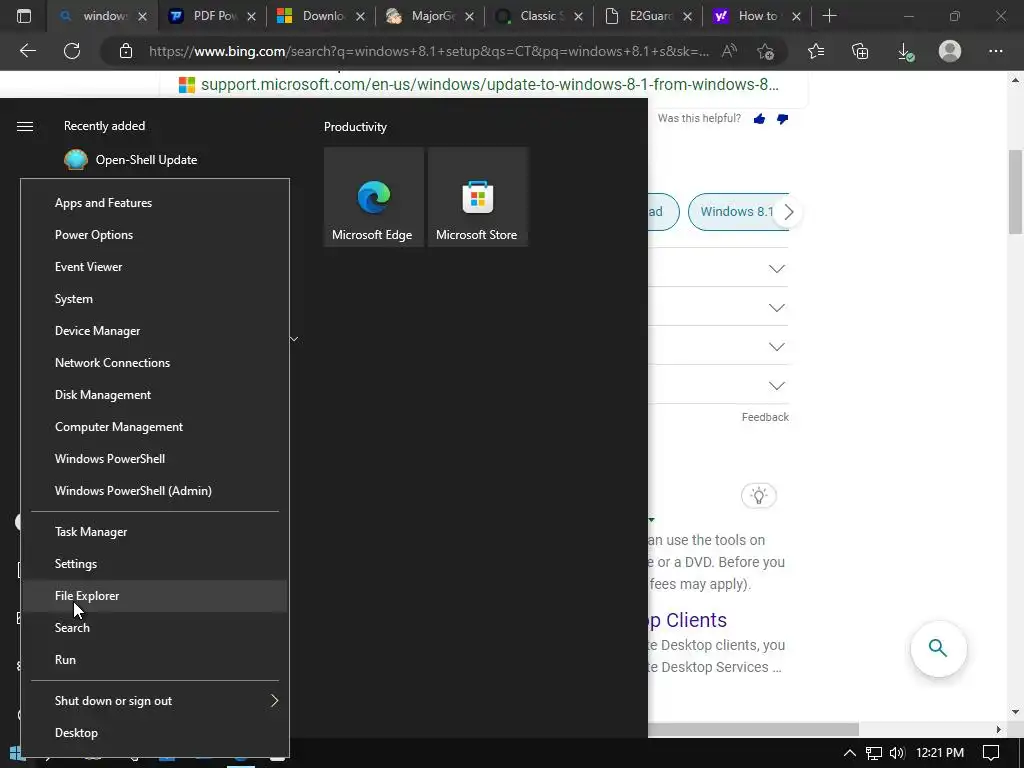Open Open-Shell Update app
Screen dimensions: 1024x768
click(x=131, y=160)
